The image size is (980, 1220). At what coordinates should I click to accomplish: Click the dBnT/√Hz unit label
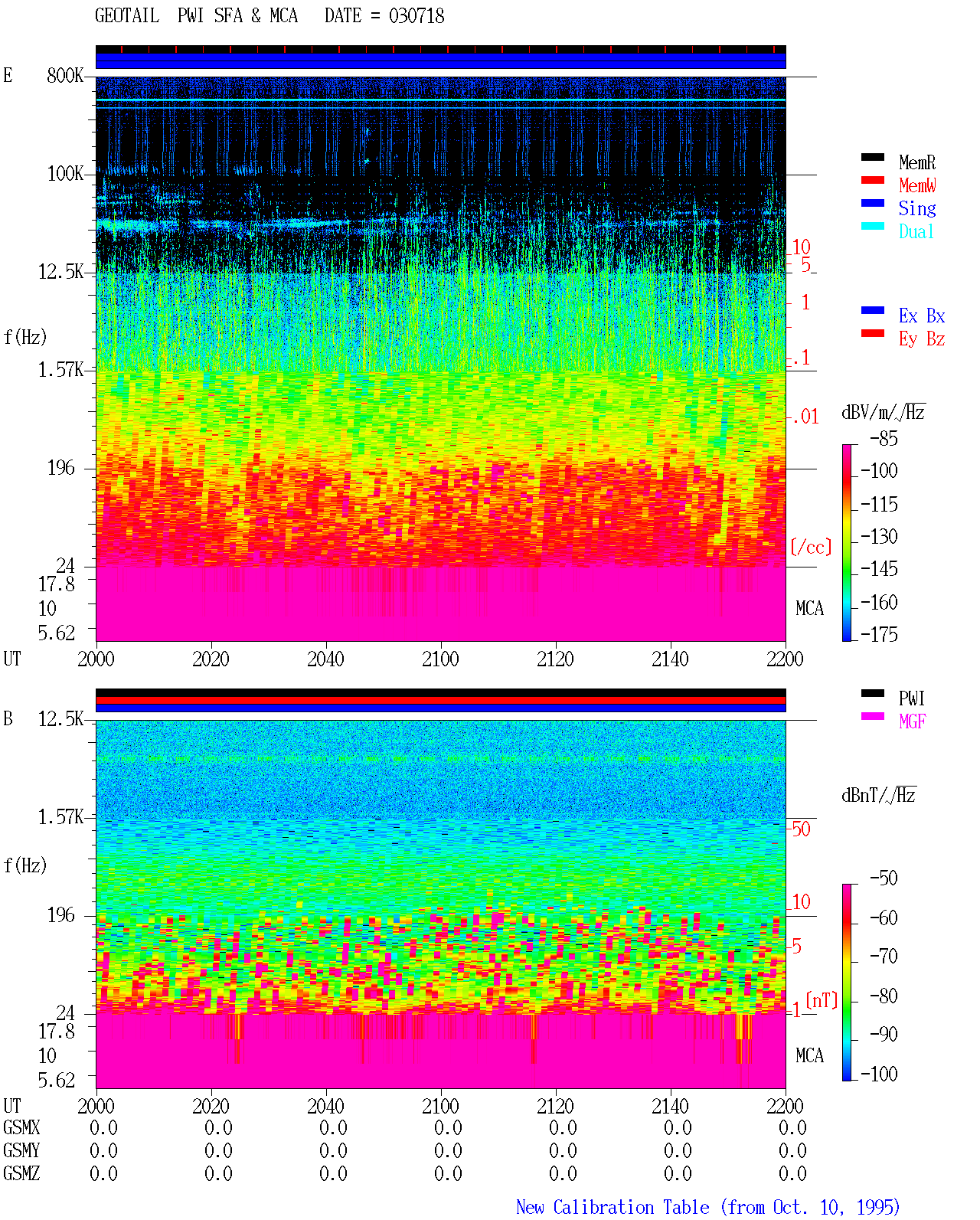click(879, 795)
